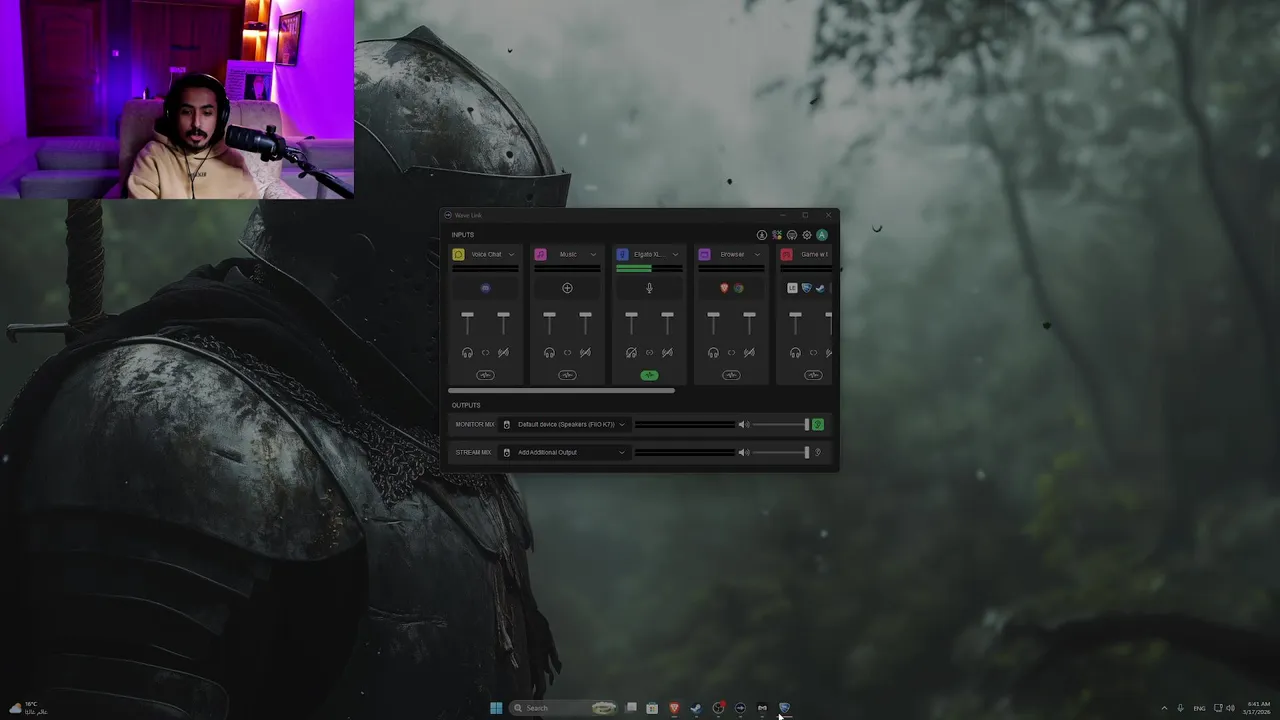Image resolution: width=1280 pixels, height=720 pixels.
Task: Toggle Elgato stream mix mute
Action: point(667,352)
